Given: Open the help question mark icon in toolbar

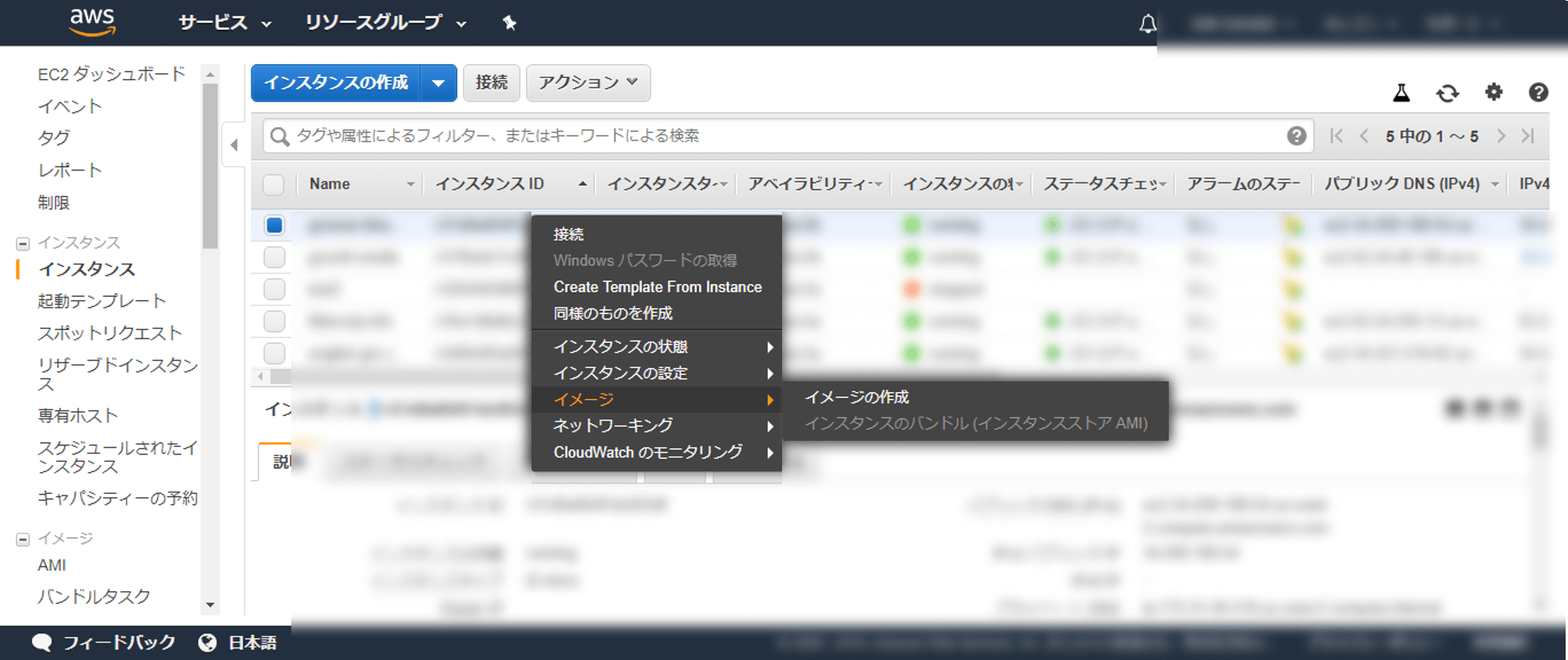Looking at the screenshot, I should (x=1538, y=92).
